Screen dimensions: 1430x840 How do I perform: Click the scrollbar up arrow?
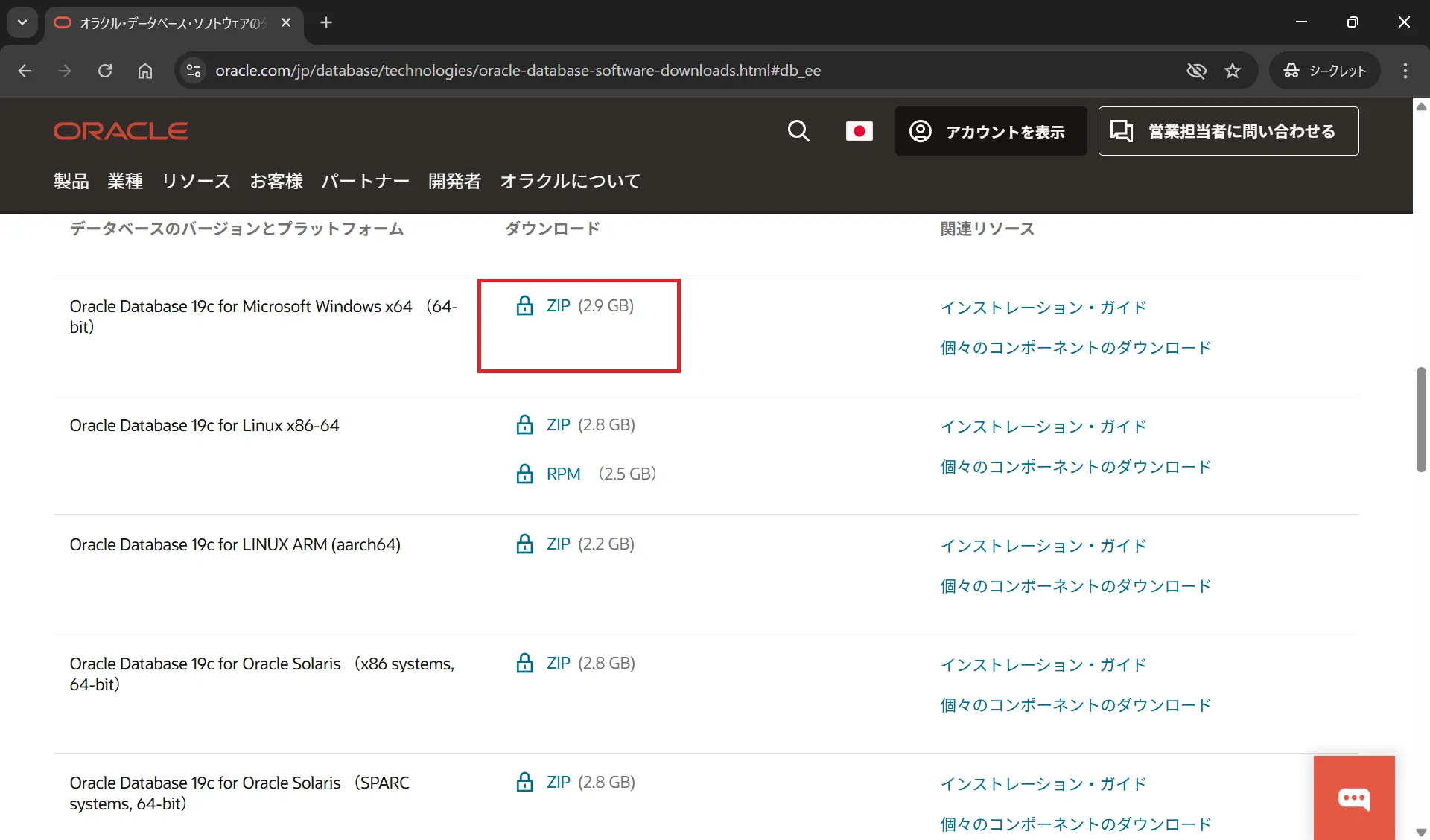pyautogui.click(x=1421, y=106)
